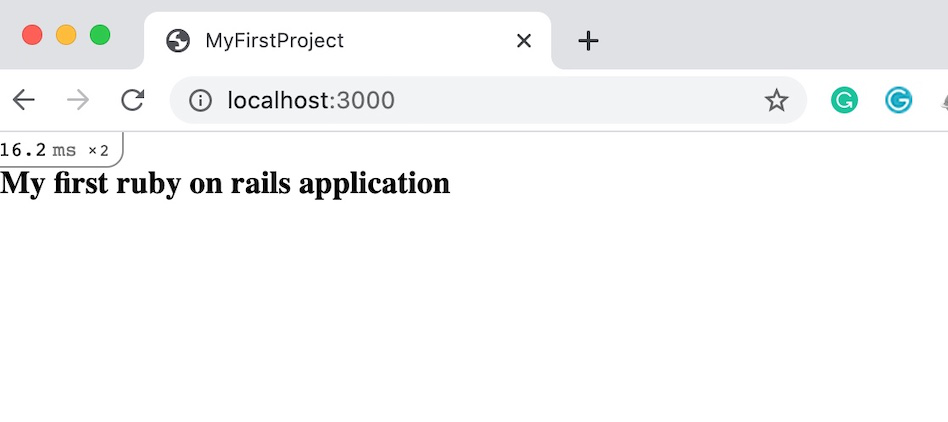Image resolution: width=948 pixels, height=422 pixels.
Task: Minimize the window with the yellow button
Action: point(66,35)
